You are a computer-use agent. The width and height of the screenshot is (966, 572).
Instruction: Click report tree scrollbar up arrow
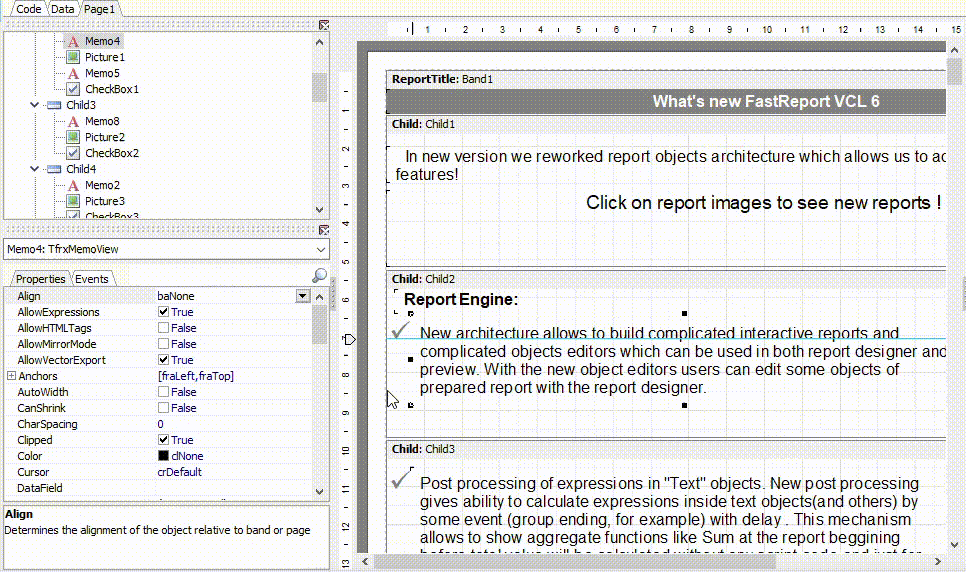319,43
